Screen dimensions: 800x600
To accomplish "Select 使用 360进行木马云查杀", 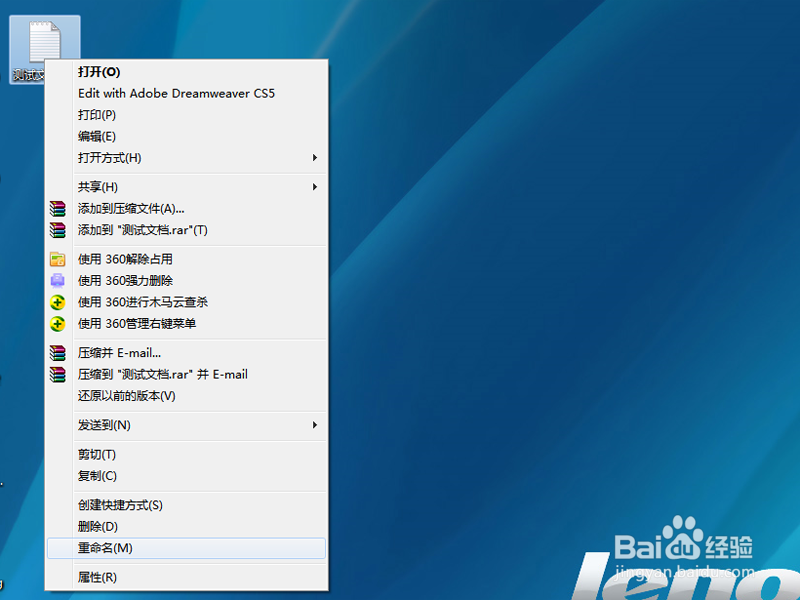I will pyautogui.click(x=186, y=302).
